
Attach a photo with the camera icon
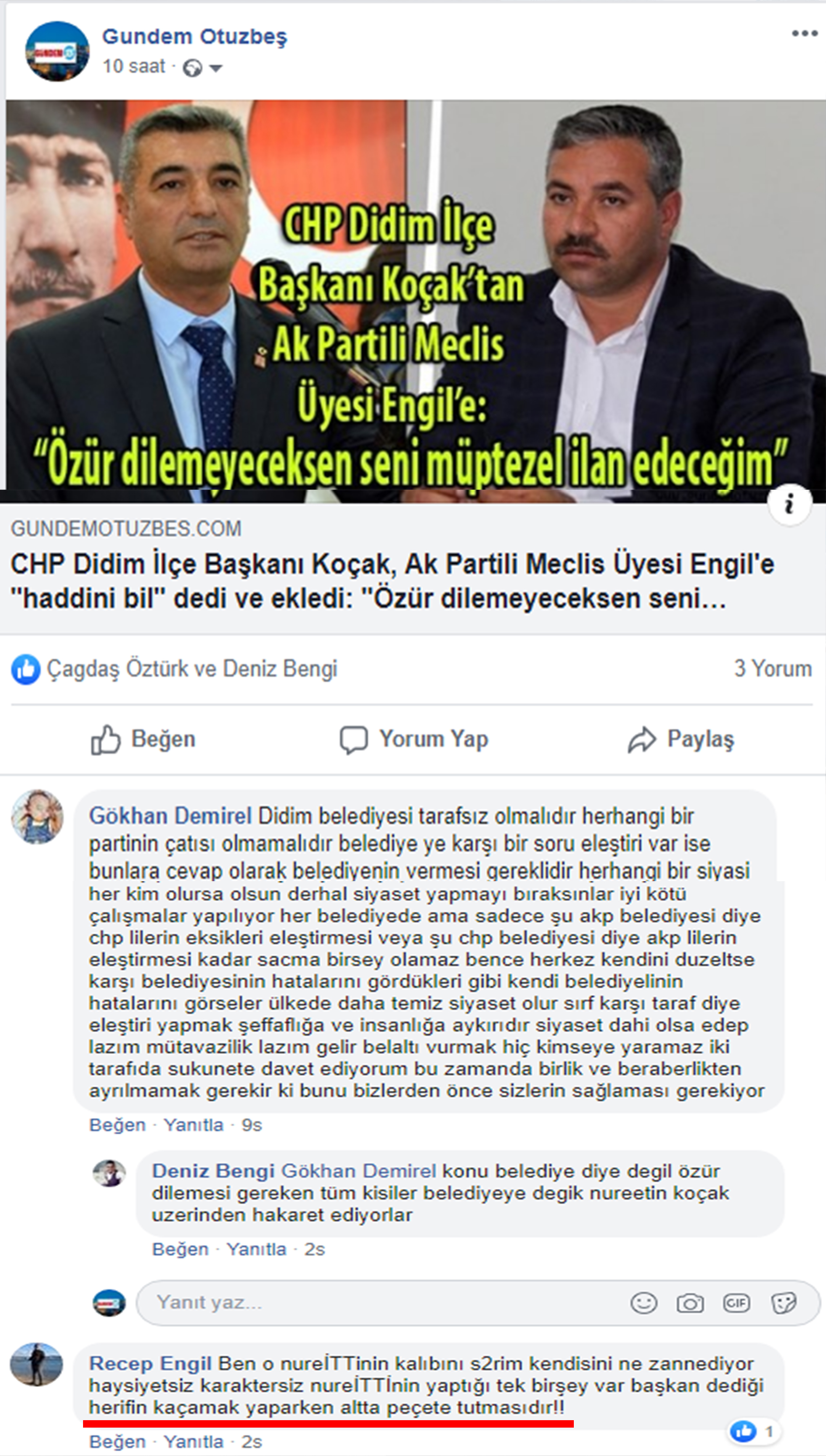[x=690, y=1303]
